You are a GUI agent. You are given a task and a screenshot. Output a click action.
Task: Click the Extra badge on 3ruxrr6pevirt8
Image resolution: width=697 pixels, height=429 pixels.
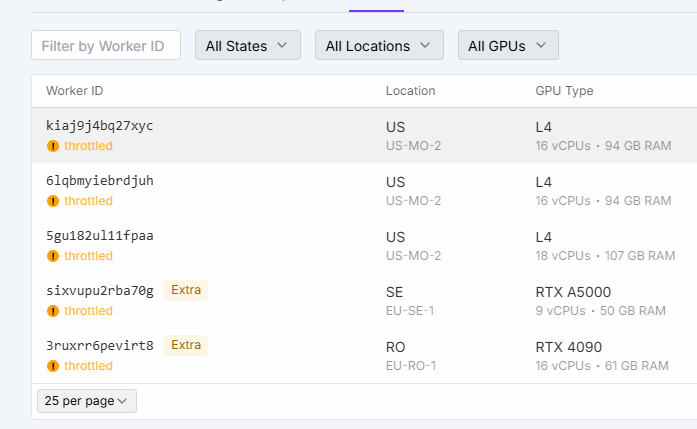[186, 346]
